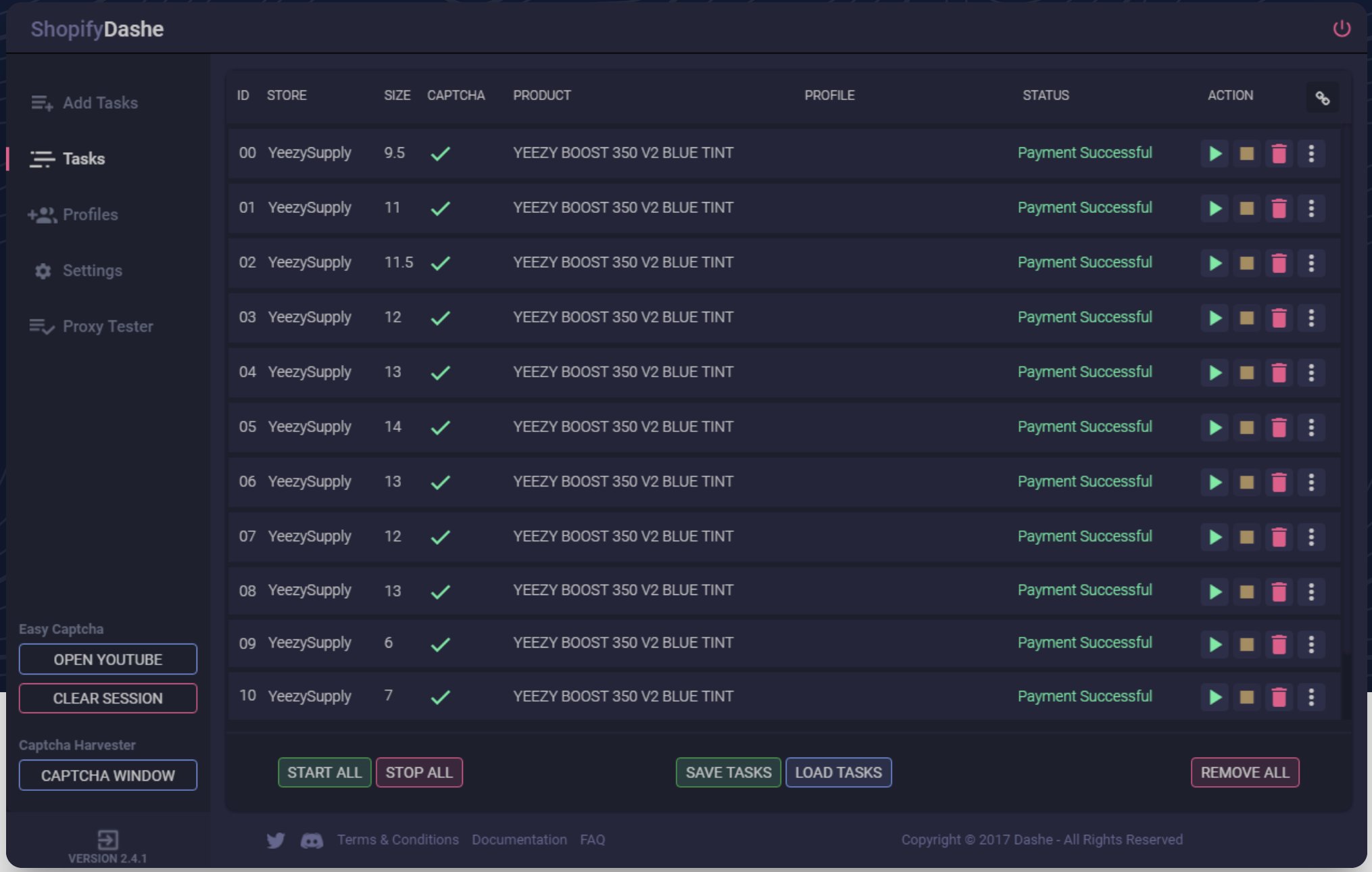Image resolution: width=1372 pixels, height=872 pixels.
Task: Open Settings in the sidebar
Action: click(x=78, y=271)
